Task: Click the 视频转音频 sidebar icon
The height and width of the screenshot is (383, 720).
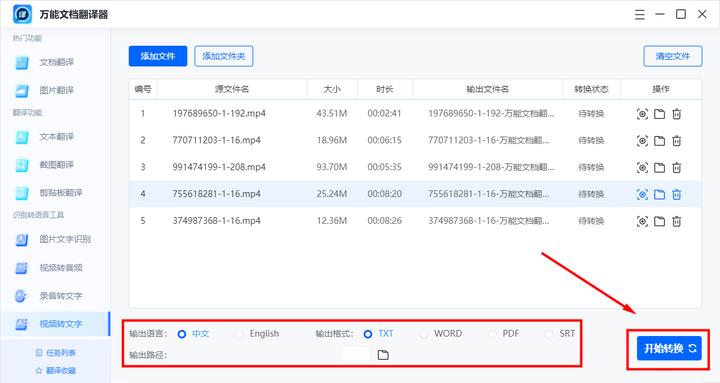Action: [x=21, y=268]
